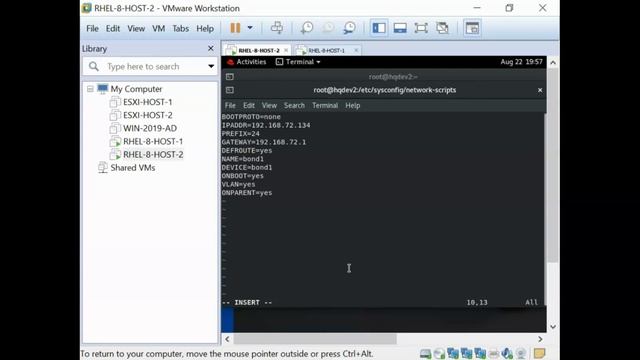
Task: Select ESXI-HOST-2 in the library tree
Action: pyautogui.click(x=148, y=115)
